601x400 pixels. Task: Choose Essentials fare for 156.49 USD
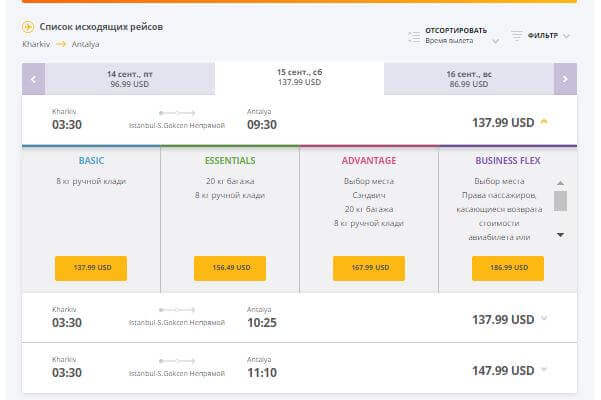(230, 268)
